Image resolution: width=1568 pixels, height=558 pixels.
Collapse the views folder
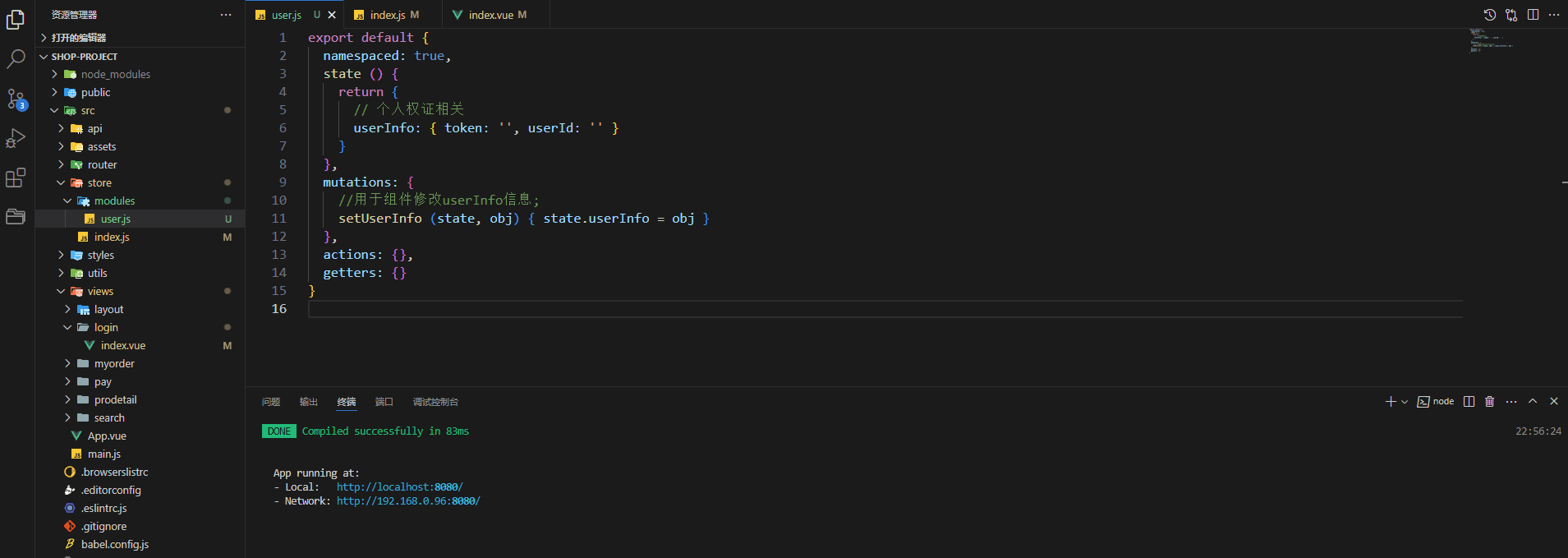tap(140, 291)
